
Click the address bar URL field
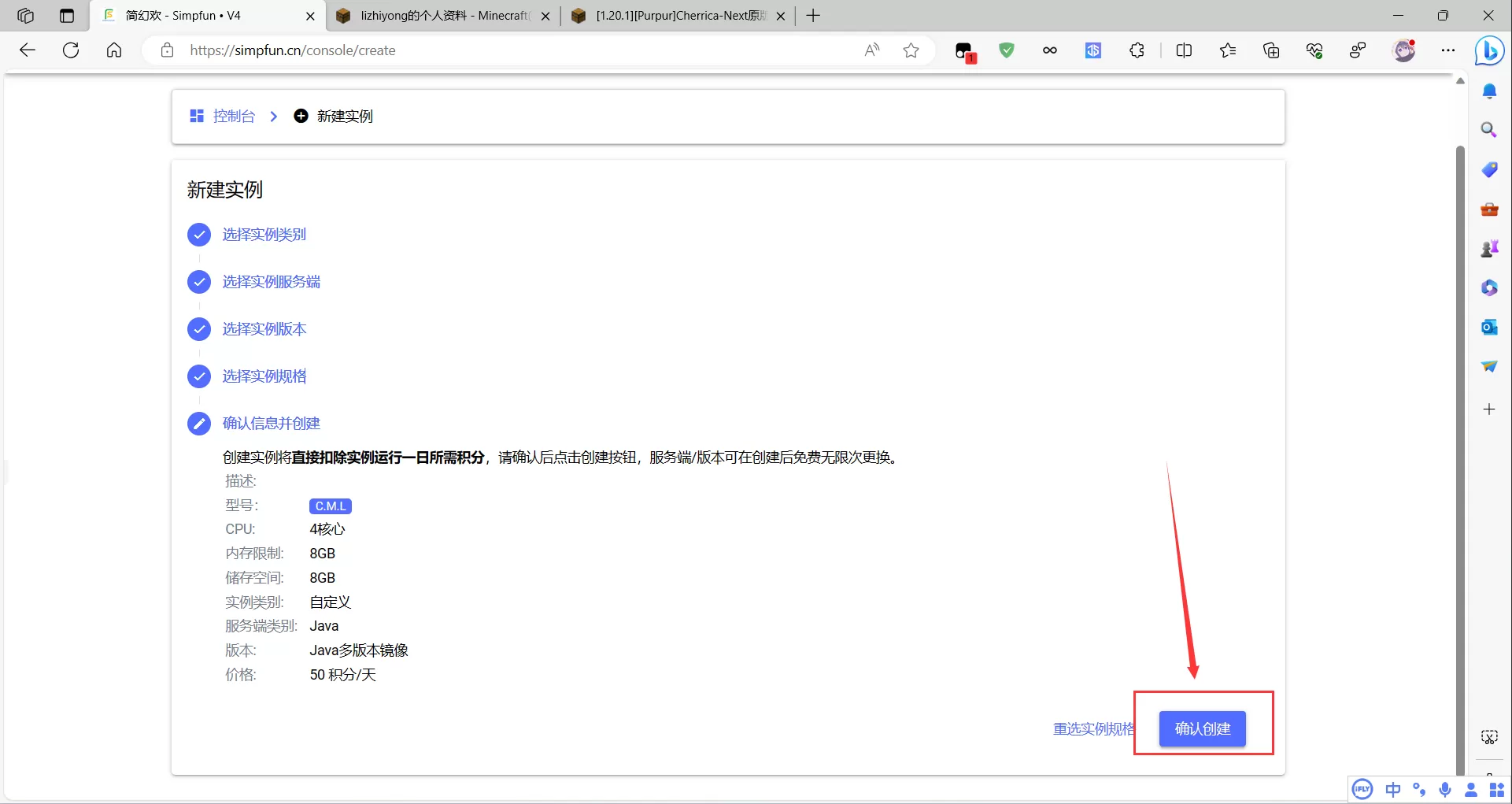tap(512, 50)
